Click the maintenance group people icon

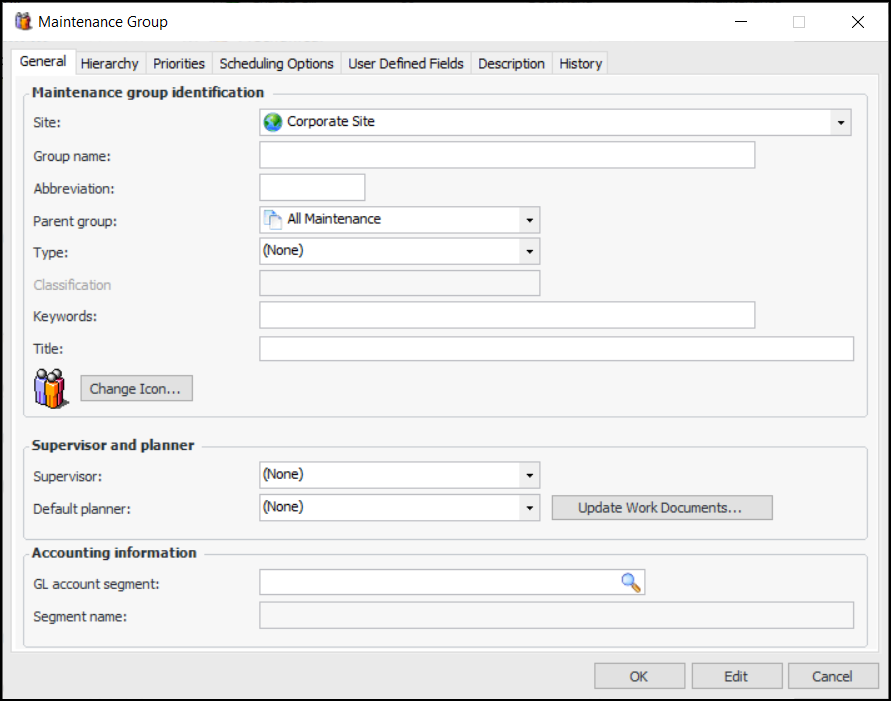[x=50, y=388]
